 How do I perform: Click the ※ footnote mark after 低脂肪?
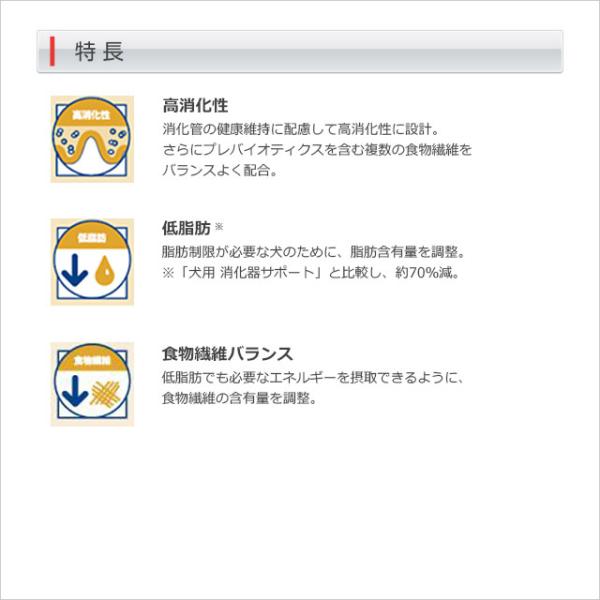click(219, 227)
